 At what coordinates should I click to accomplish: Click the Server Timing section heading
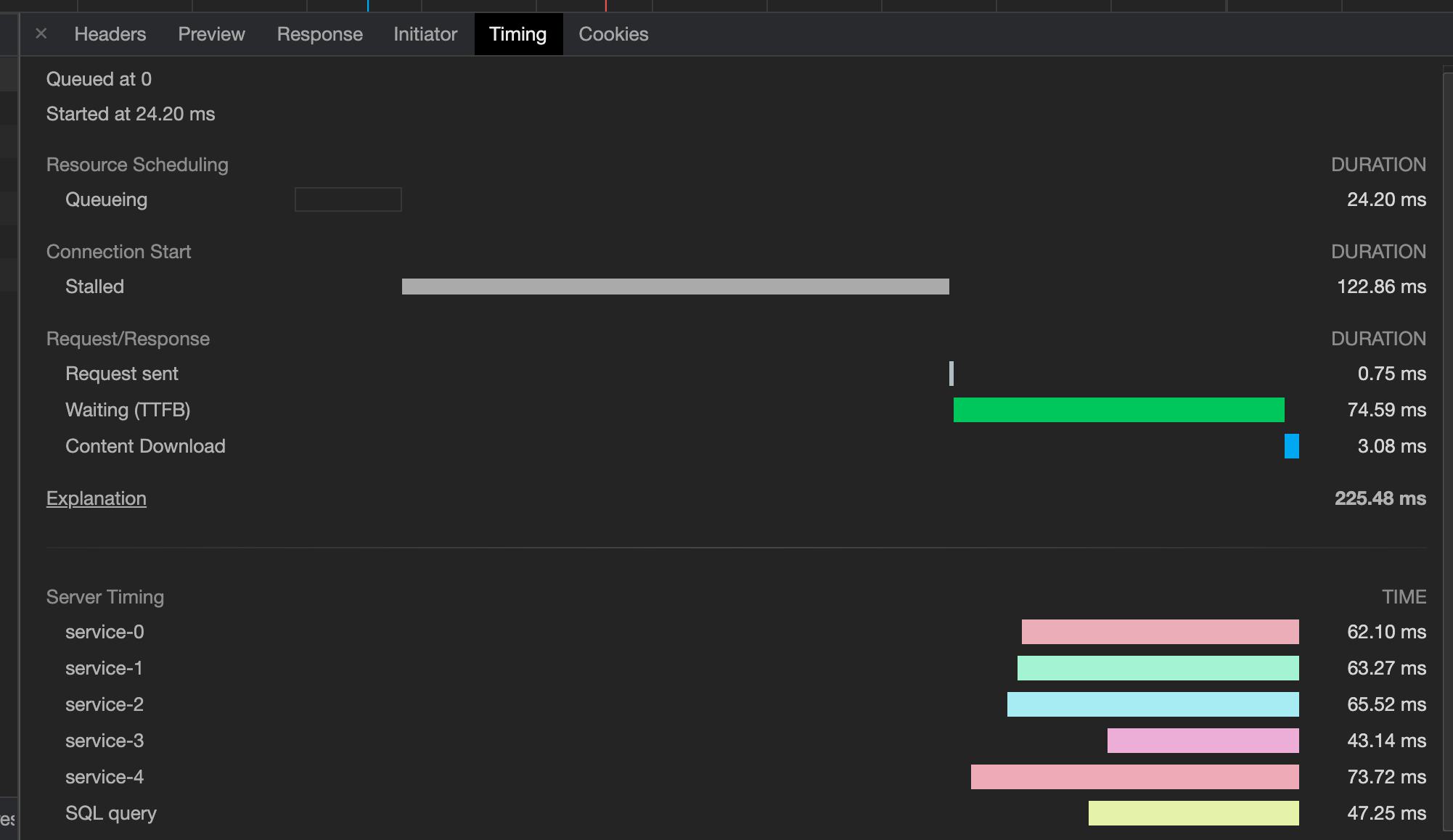pyautogui.click(x=105, y=596)
